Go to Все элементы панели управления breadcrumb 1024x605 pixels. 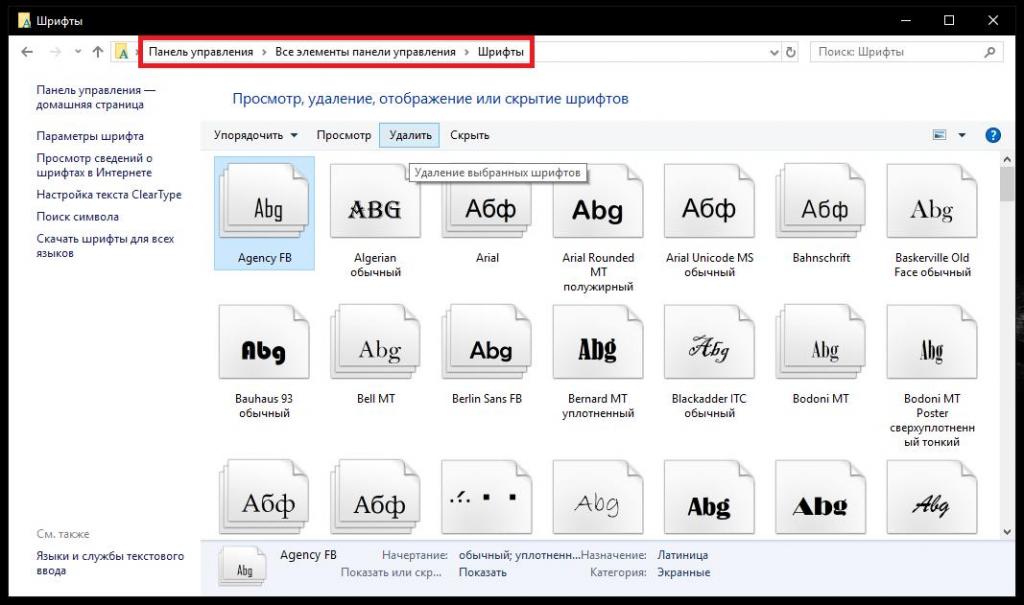tap(365, 52)
